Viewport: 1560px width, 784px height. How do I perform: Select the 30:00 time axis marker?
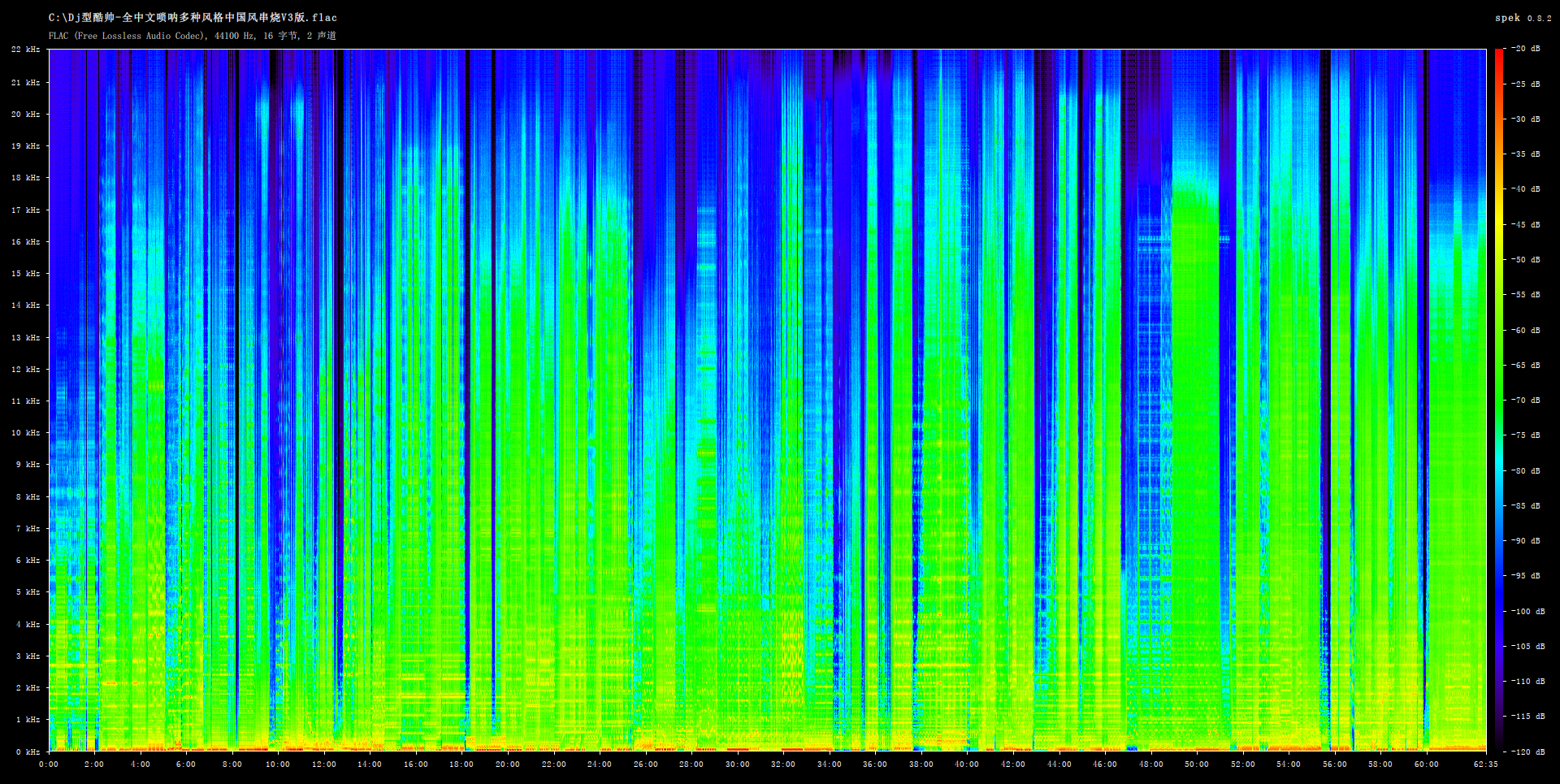(737, 765)
